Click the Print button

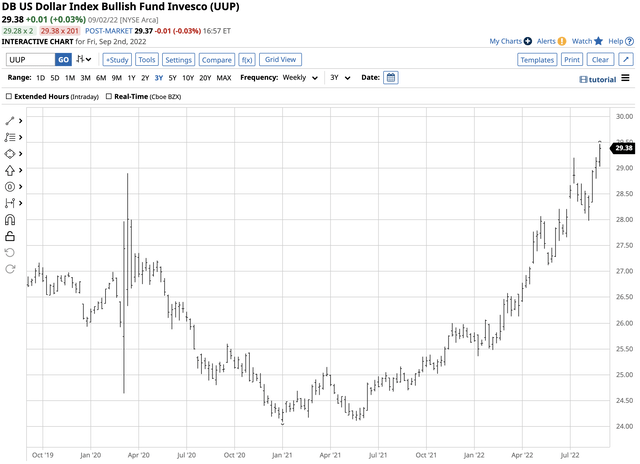(x=572, y=60)
